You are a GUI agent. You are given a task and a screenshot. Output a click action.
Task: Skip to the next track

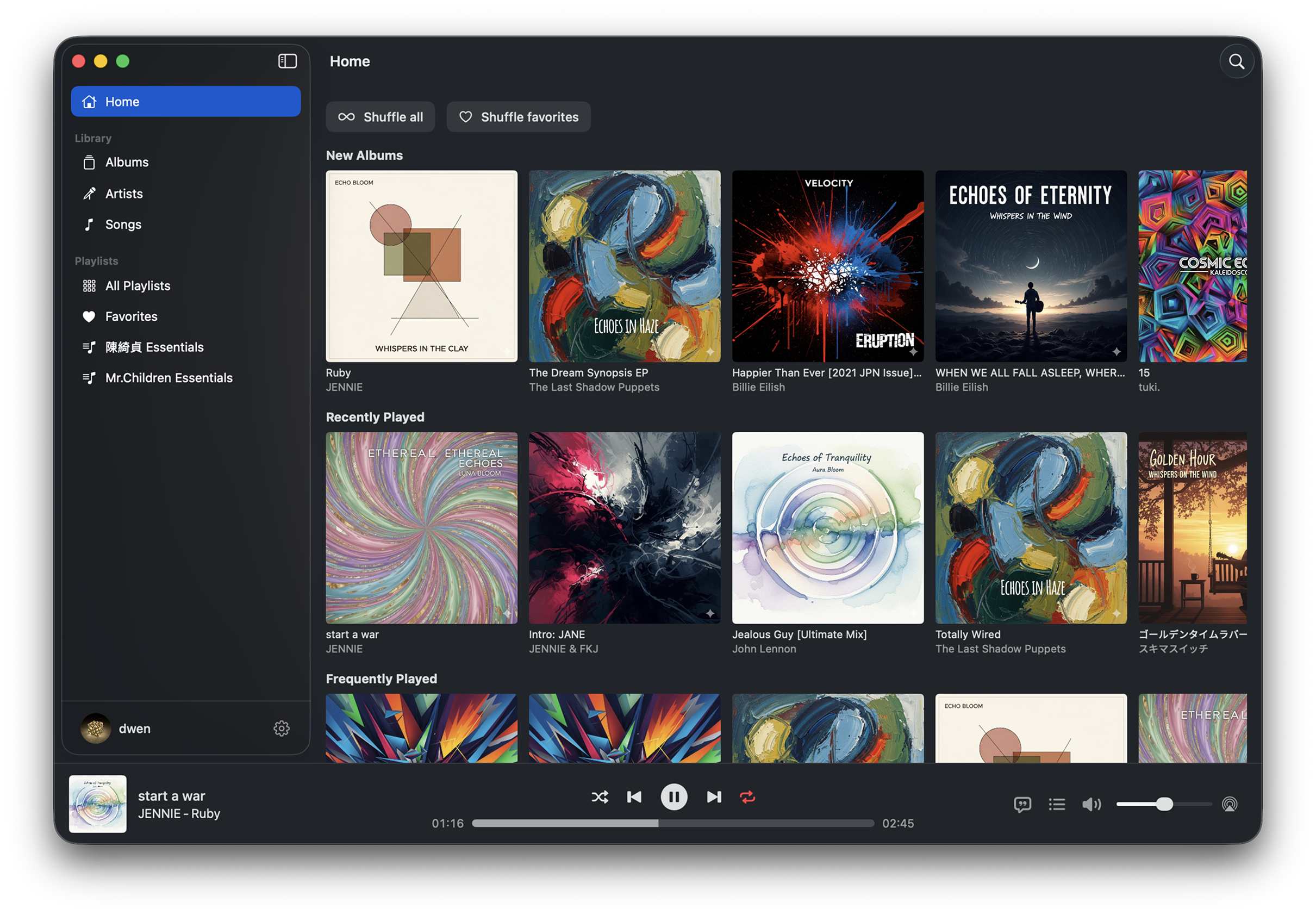714,797
